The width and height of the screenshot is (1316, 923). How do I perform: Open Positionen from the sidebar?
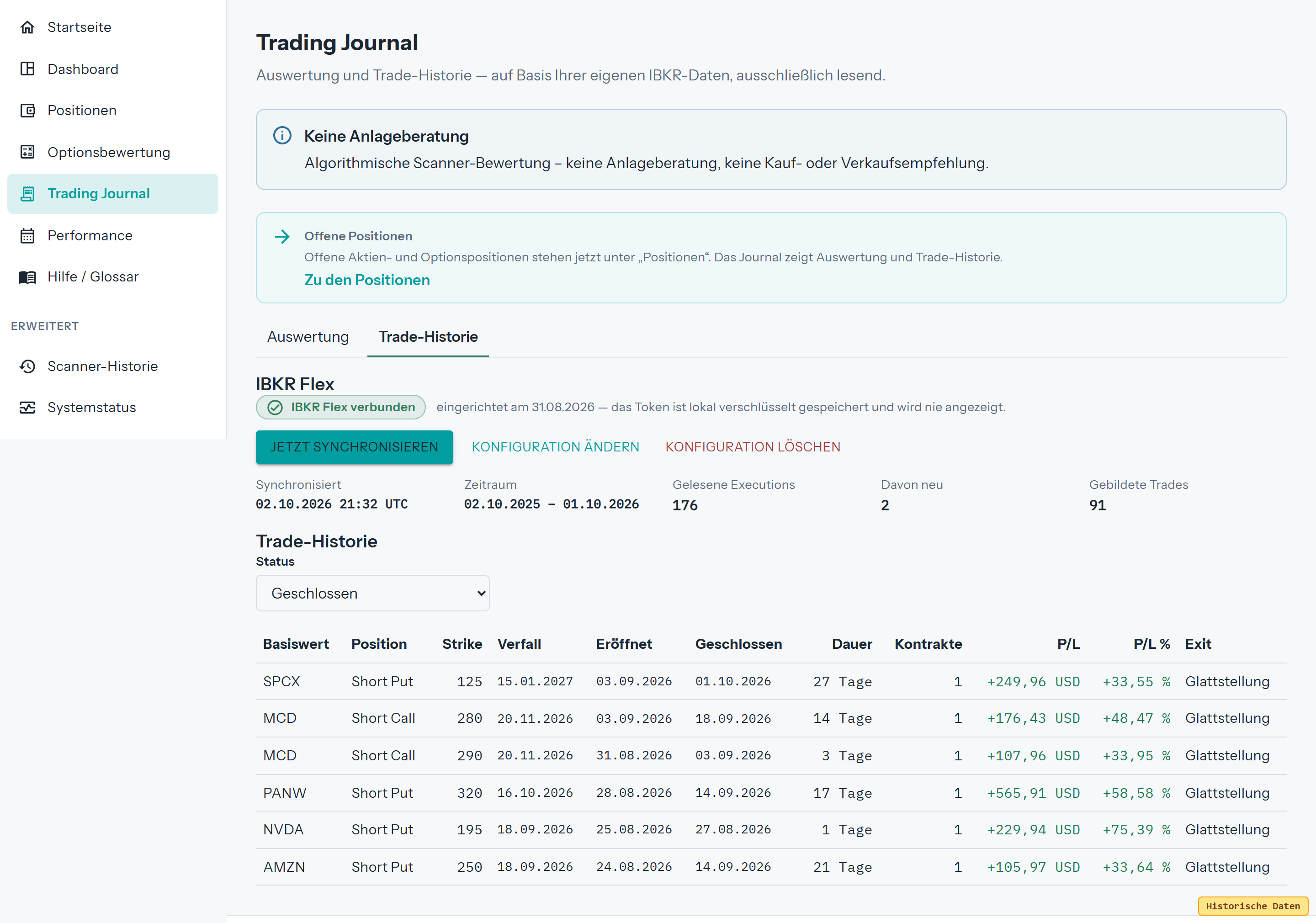[x=113, y=110]
